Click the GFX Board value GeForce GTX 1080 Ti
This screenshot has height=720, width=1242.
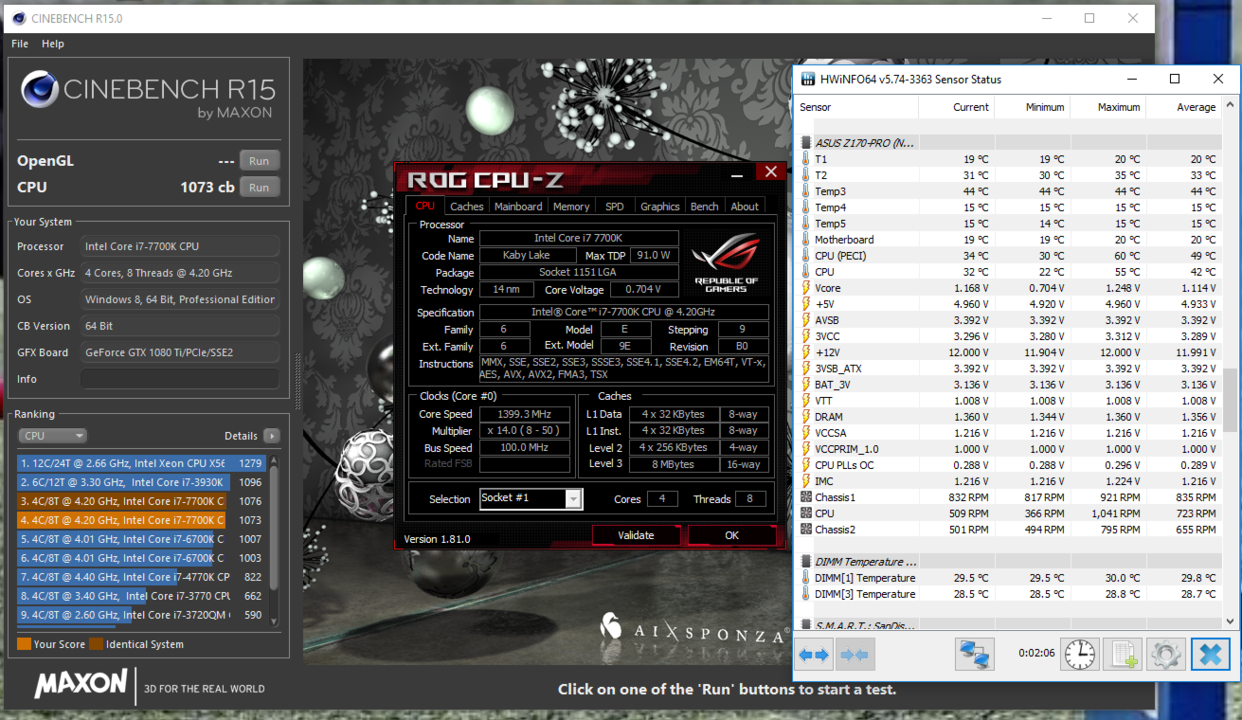click(180, 352)
